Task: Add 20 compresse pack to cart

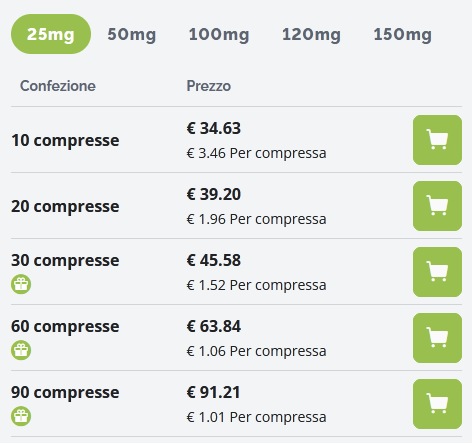Action: [x=437, y=206]
